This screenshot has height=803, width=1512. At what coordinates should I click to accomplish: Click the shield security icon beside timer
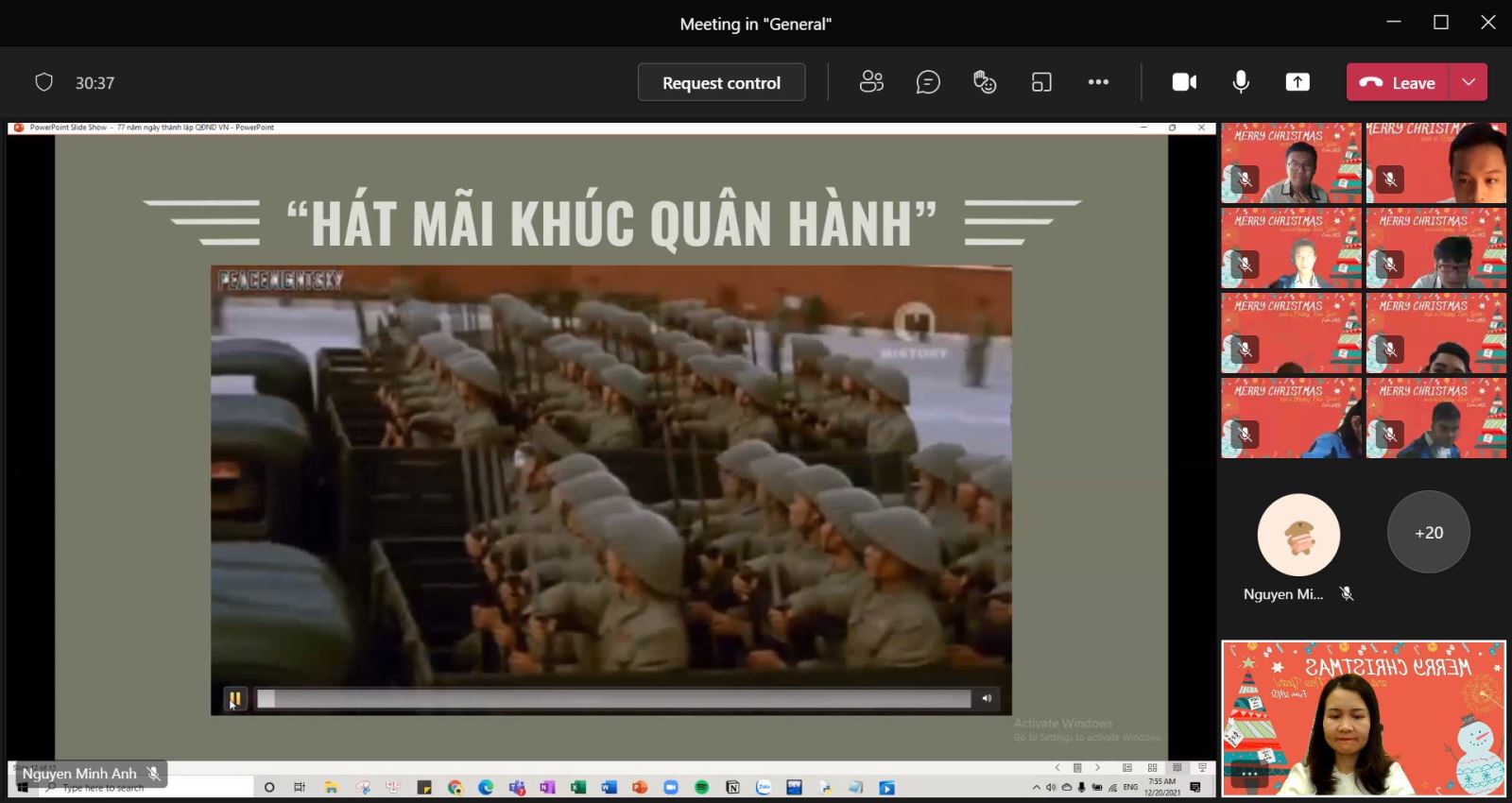43,82
